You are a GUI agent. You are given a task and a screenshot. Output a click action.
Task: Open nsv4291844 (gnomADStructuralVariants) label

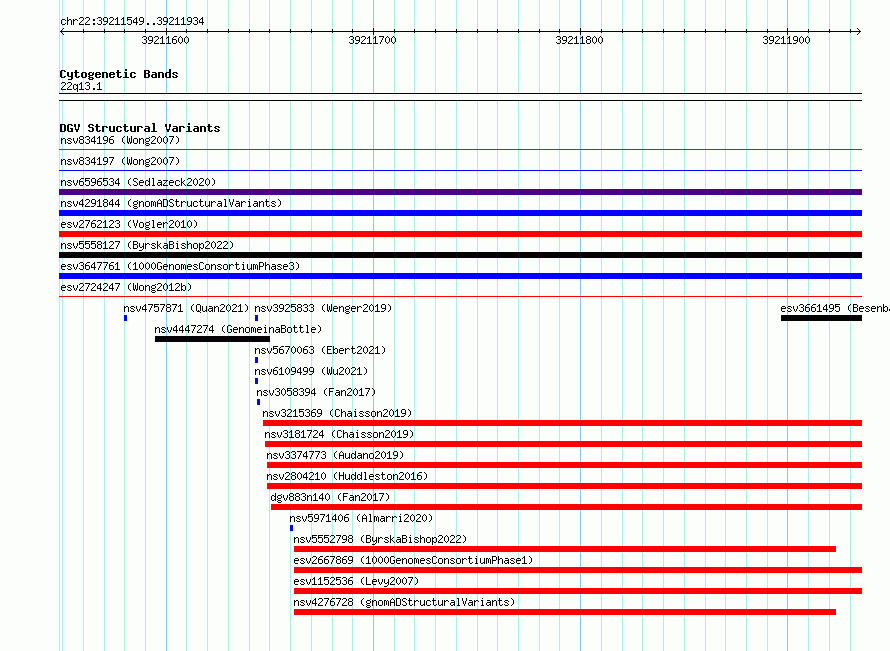point(171,203)
